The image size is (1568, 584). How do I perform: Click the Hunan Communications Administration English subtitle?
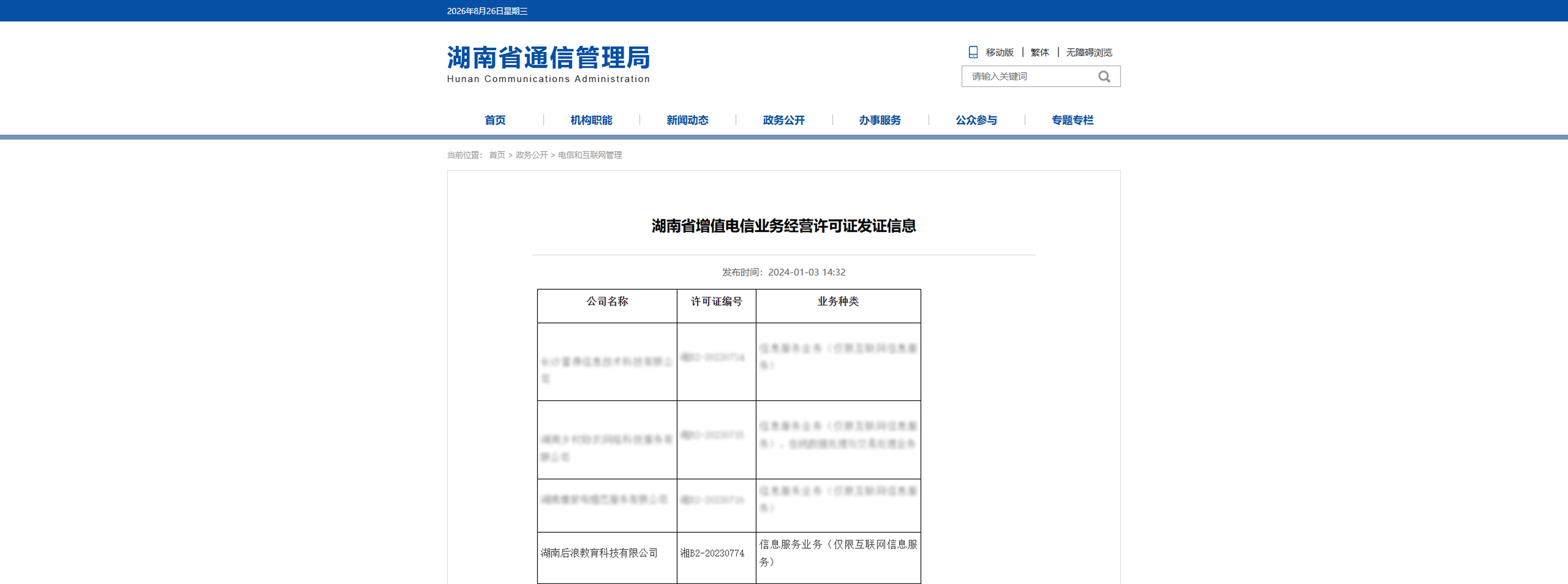[x=548, y=79]
